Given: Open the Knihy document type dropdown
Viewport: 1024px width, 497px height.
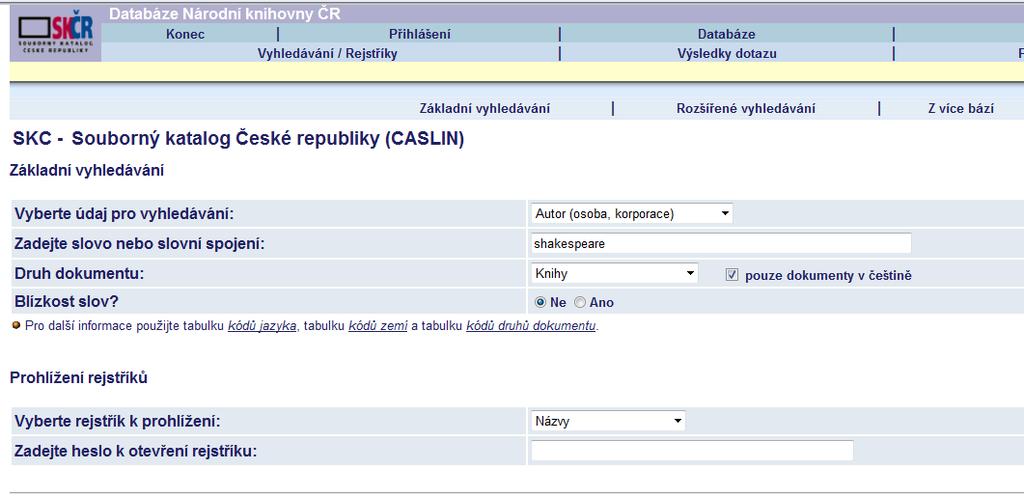Looking at the screenshot, I should click(x=615, y=274).
